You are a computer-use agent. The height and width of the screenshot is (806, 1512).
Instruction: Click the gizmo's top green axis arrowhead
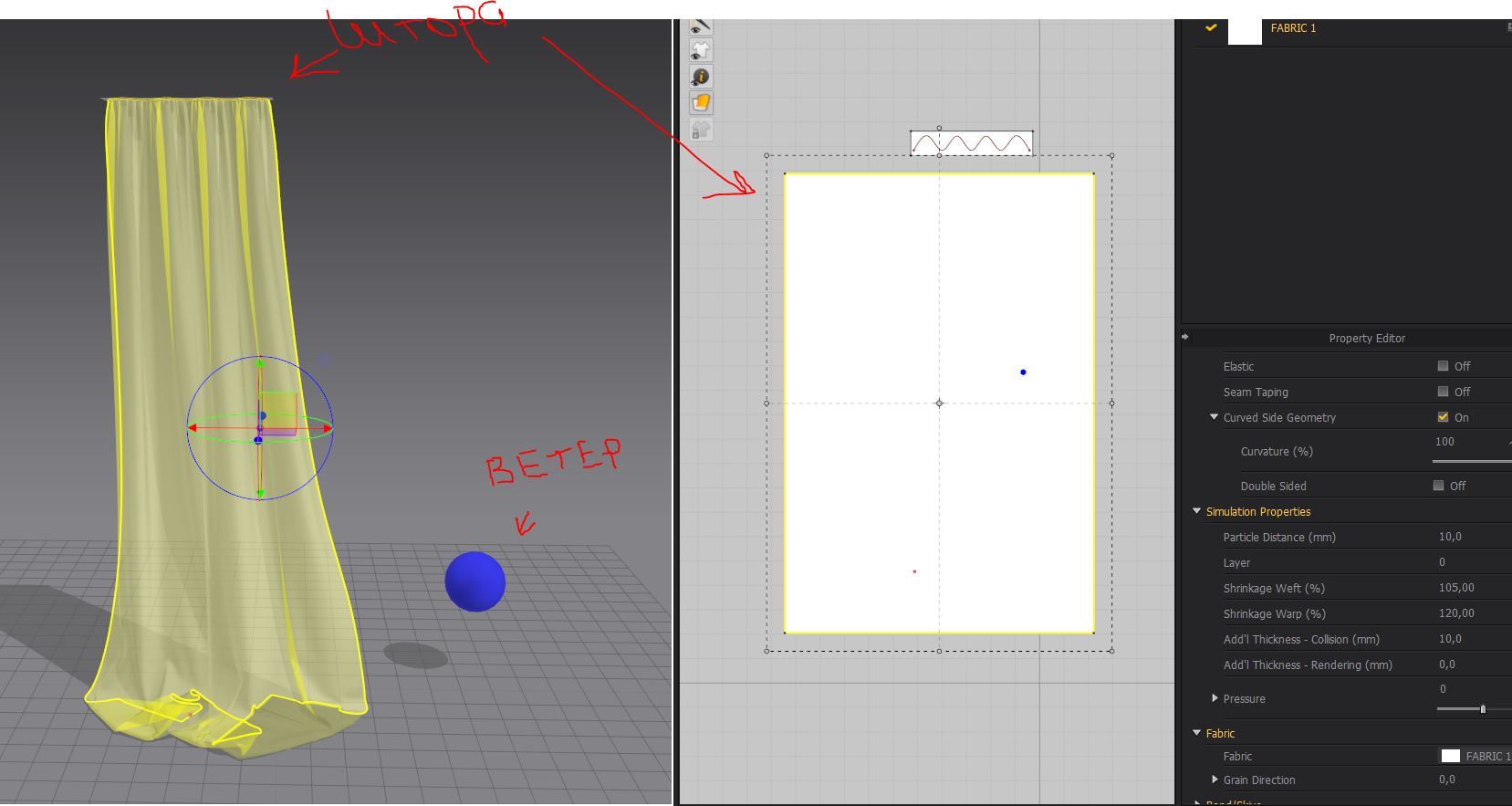(x=260, y=362)
